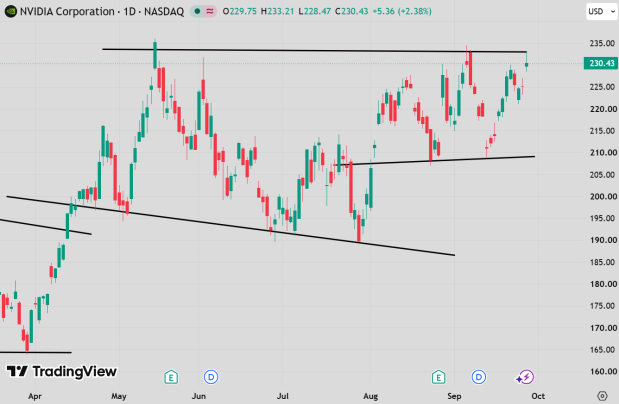
Task: Click the 195.00 price axis label
Action: point(602,218)
